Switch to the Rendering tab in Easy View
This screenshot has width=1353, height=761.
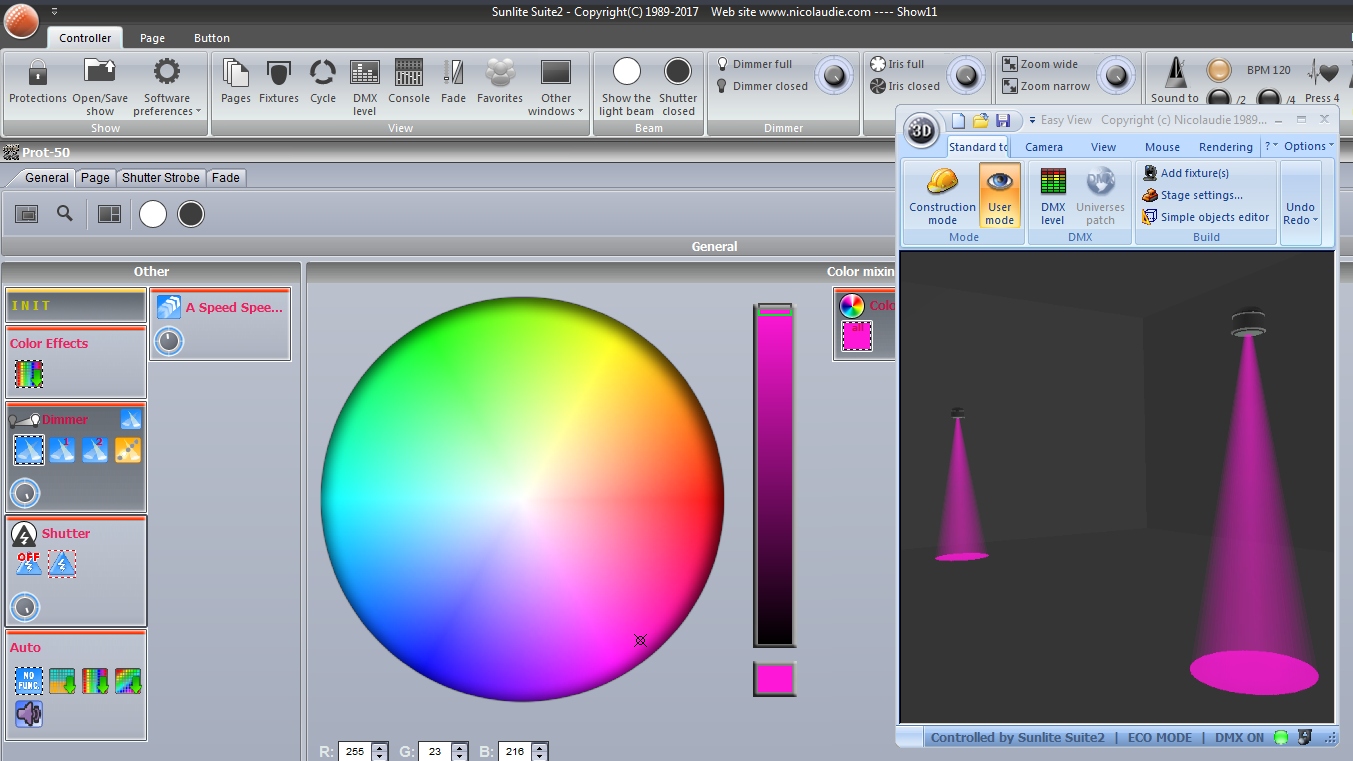1226,147
